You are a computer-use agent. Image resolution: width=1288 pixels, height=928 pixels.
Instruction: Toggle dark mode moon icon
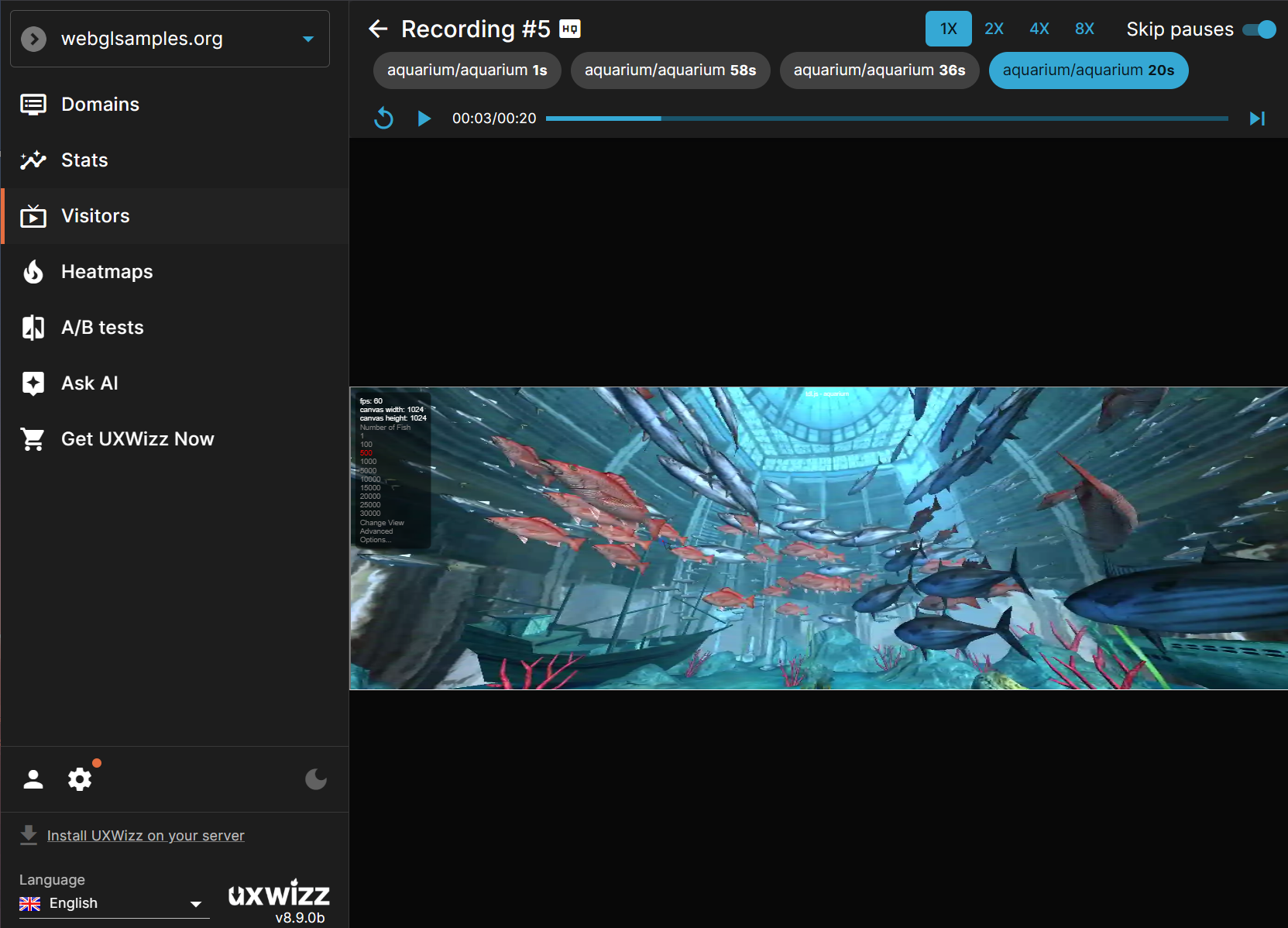tap(316, 779)
